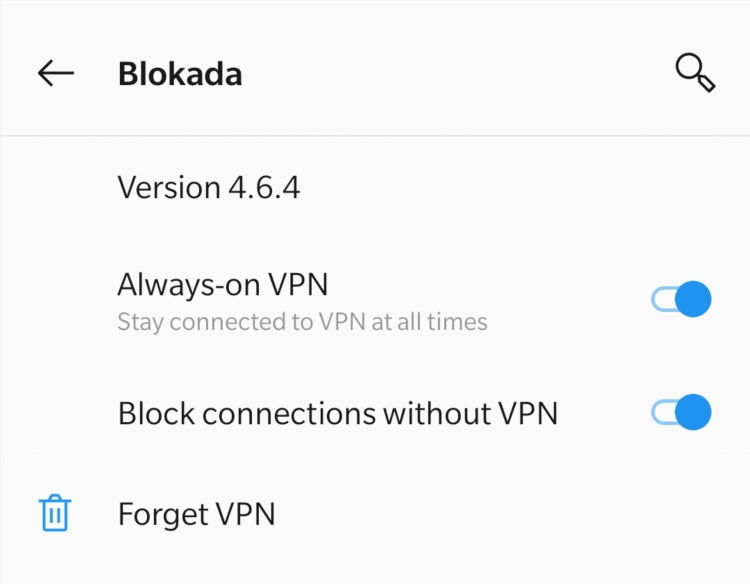Tap the Version 4.6.4 entry

pos(375,187)
